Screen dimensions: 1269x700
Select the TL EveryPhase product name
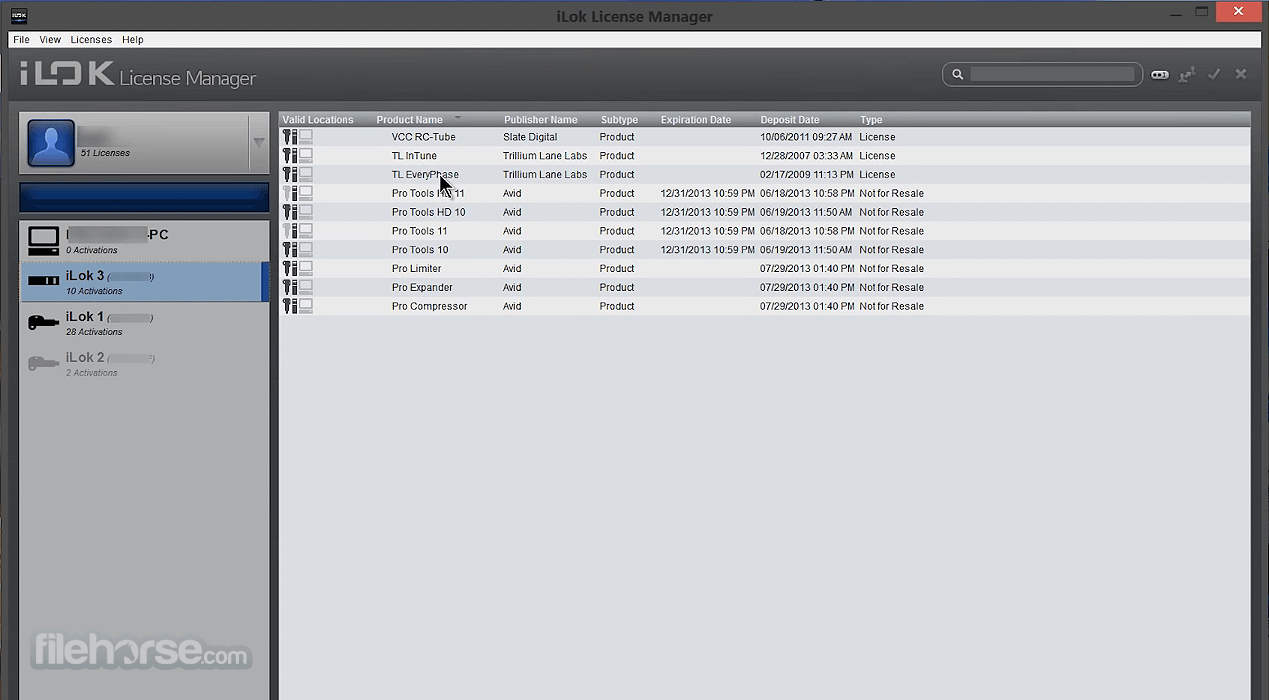coord(425,174)
